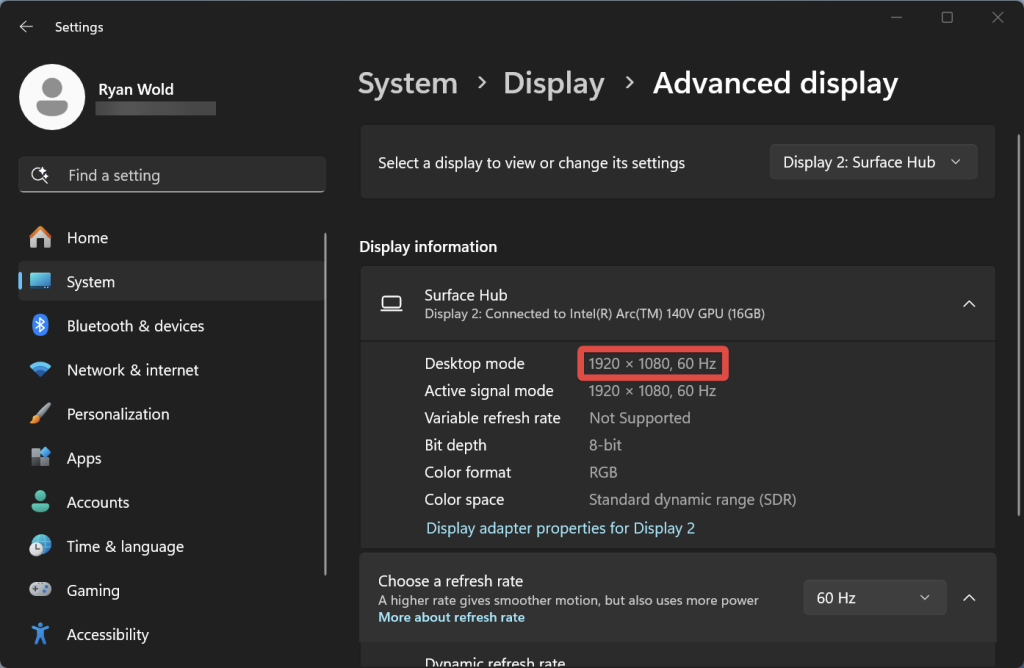Screen dimensions: 1024x668
Task: Open More about refresh rate link
Action: (x=451, y=617)
